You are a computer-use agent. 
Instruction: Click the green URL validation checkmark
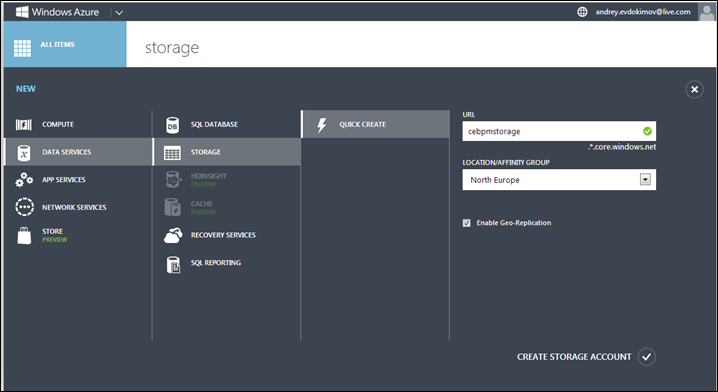[647, 131]
